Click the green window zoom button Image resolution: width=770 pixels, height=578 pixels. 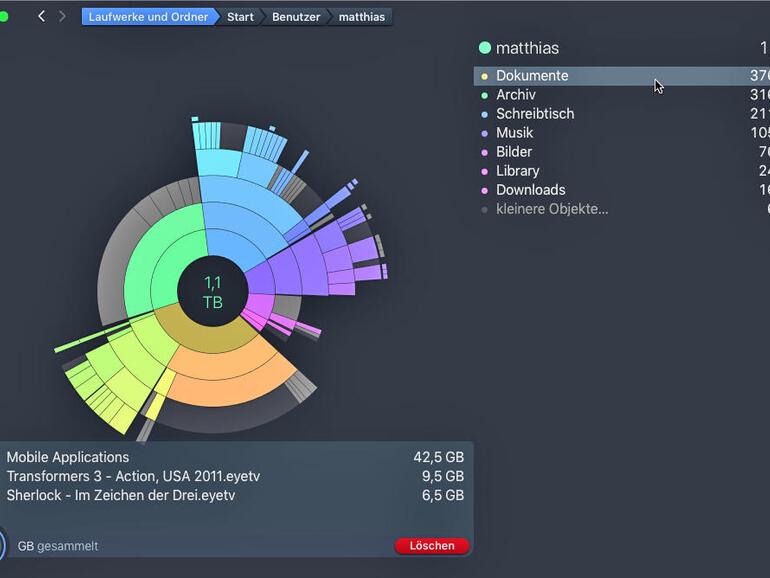[3, 17]
